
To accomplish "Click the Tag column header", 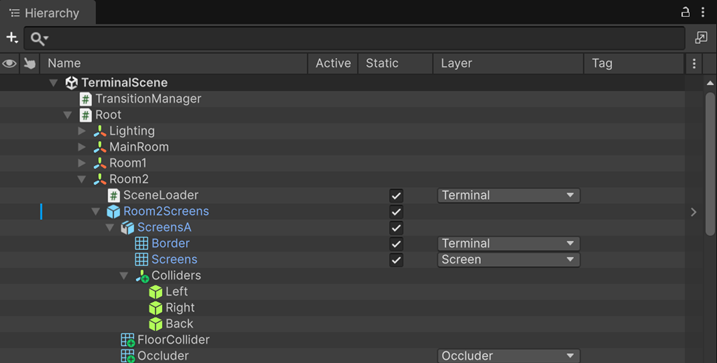I will coord(634,64).
